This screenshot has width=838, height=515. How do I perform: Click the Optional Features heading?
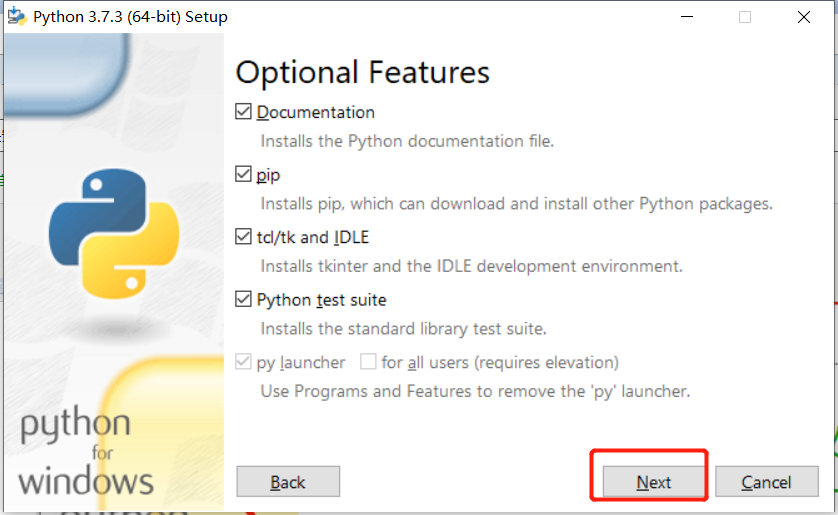(x=362, y=73)
